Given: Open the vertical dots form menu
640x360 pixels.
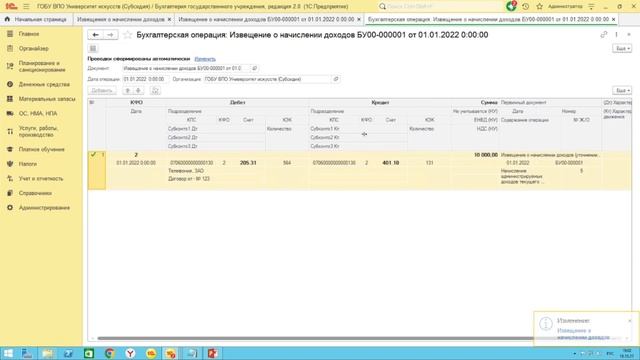Looking at the screenshot, I should point(616,35).
